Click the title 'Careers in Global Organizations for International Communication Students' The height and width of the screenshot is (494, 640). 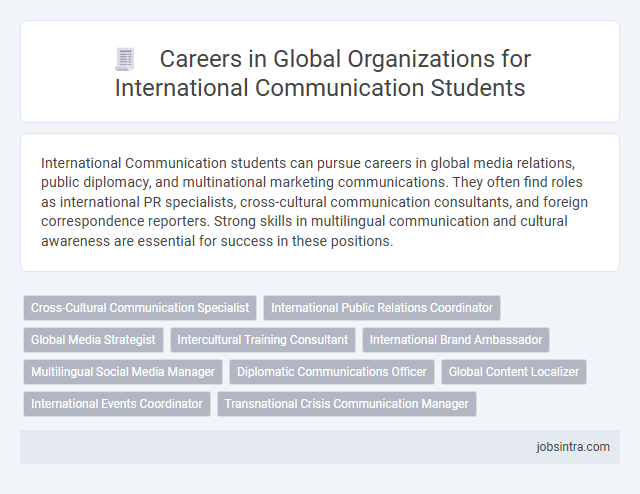(322, 73)
